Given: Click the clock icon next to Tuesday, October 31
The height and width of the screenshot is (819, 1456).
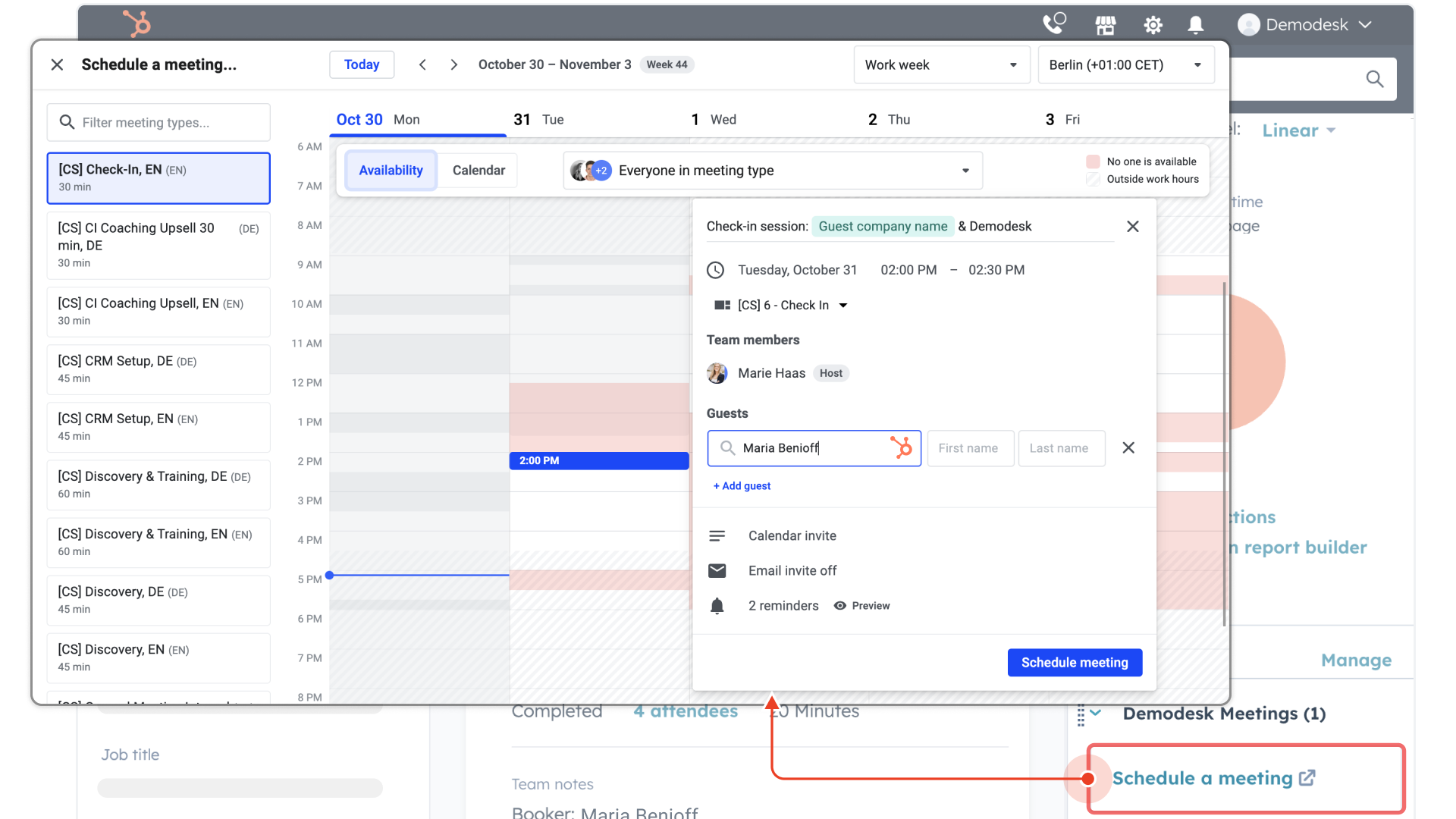Looking at the screenshot, I should point(717,270).
